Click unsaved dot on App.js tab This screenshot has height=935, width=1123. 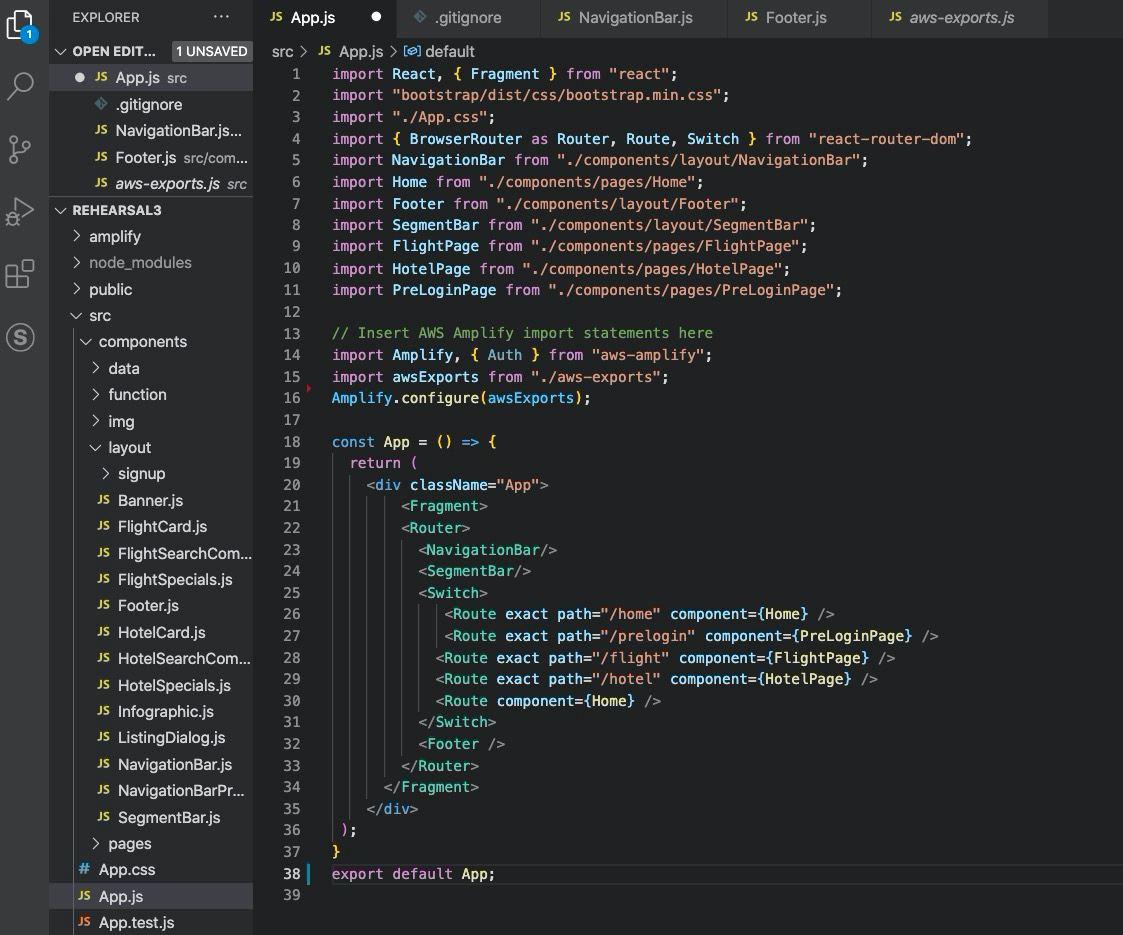click(x=376, y=17)
